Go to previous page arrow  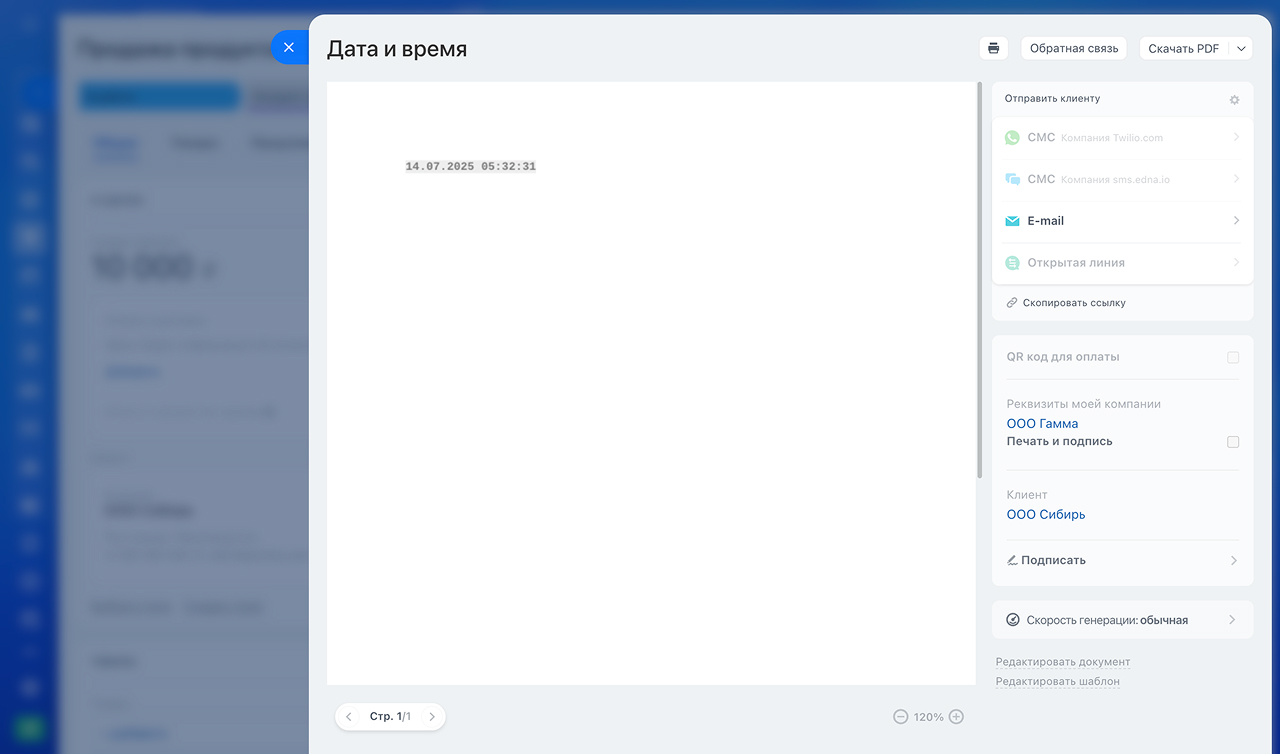point(349,717)
